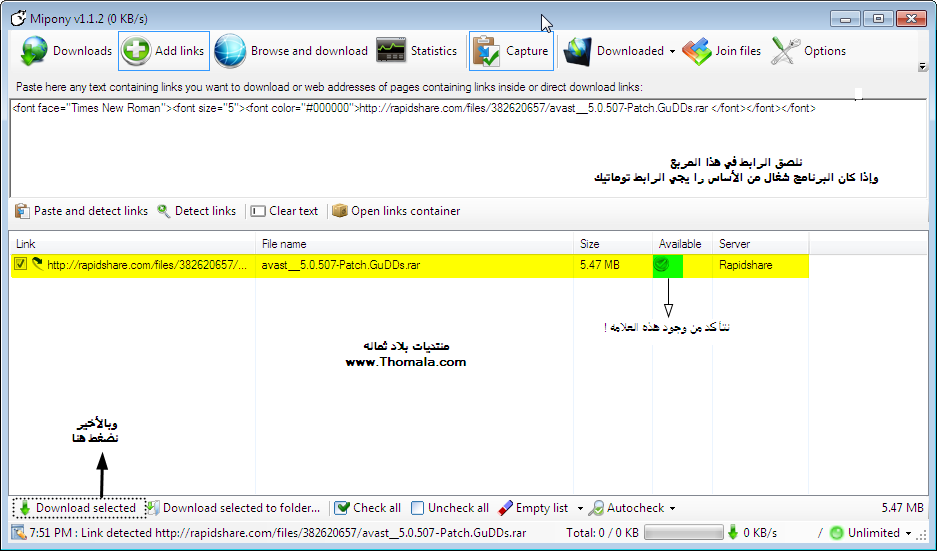Expand the Autocheck dropdown arrow
This screenshot has width=937, height=551.
pos(672,509)
